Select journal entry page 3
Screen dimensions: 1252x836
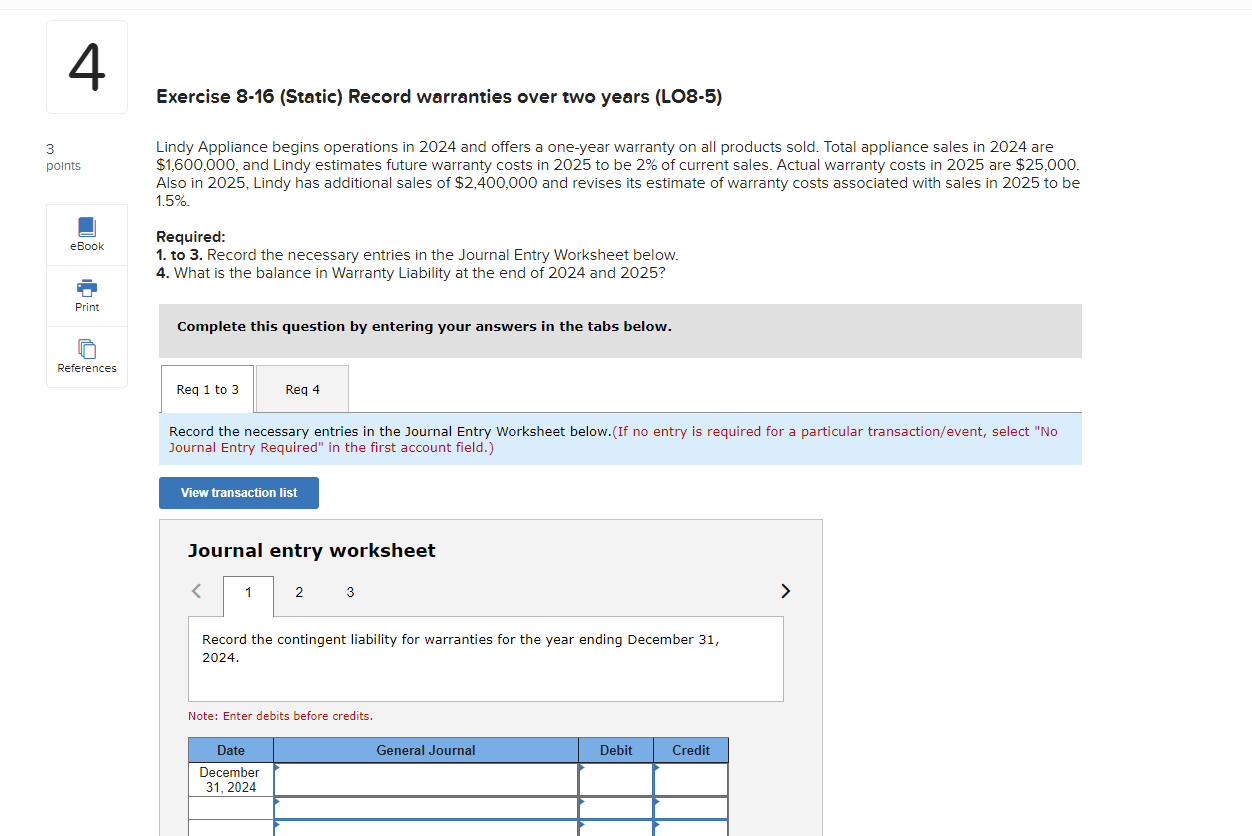pyautogui.click(x=349, y=592)
